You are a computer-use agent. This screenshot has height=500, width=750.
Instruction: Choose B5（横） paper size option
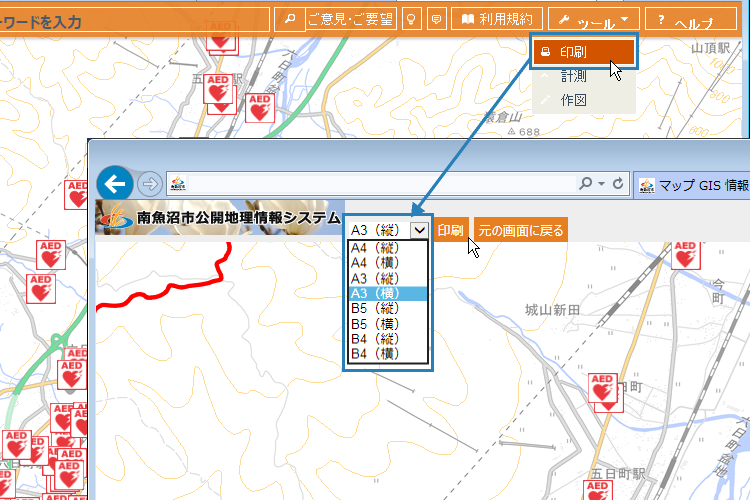pyautogui.click(x=387, y=324)
